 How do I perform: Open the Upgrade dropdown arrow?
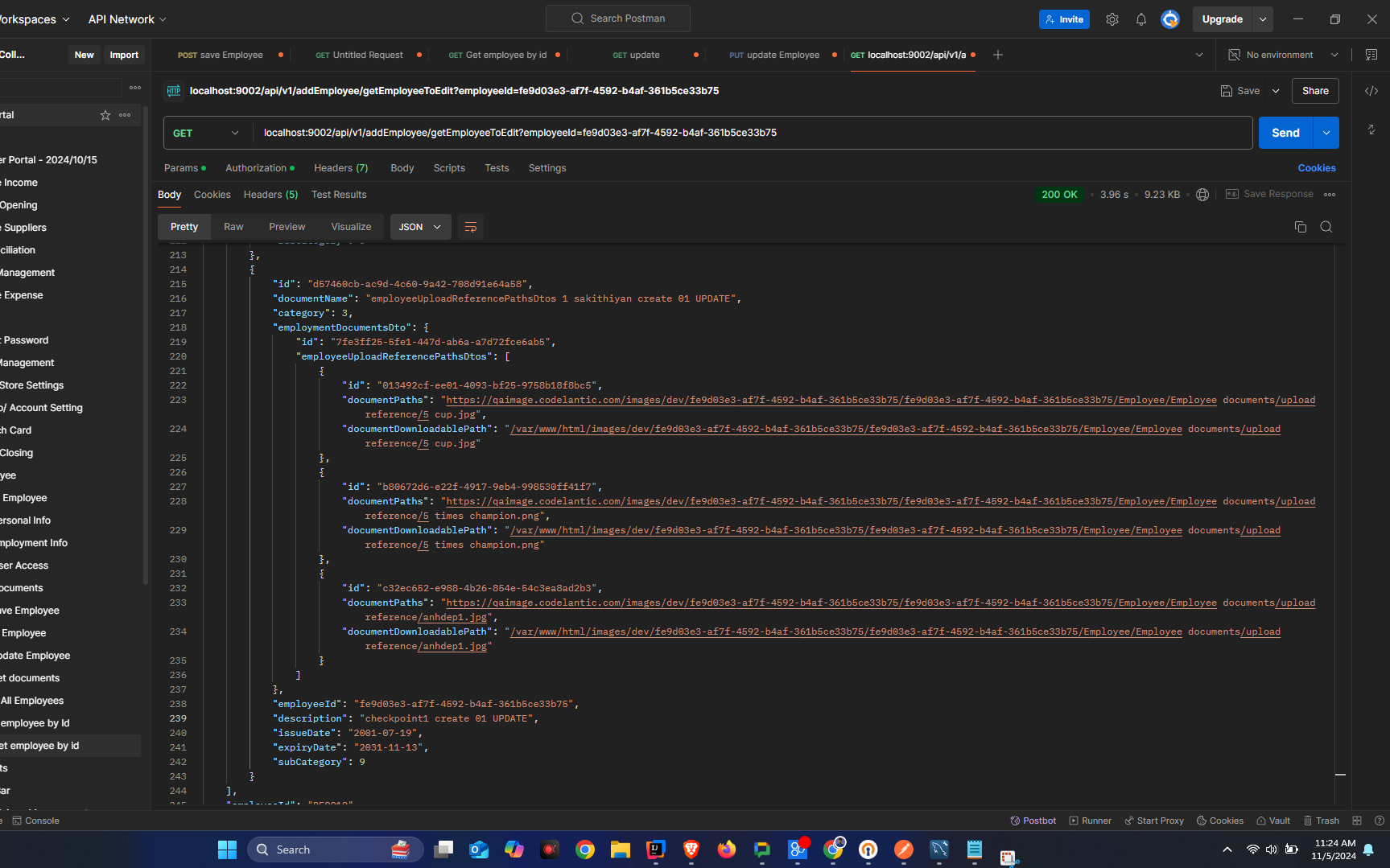1263,19
